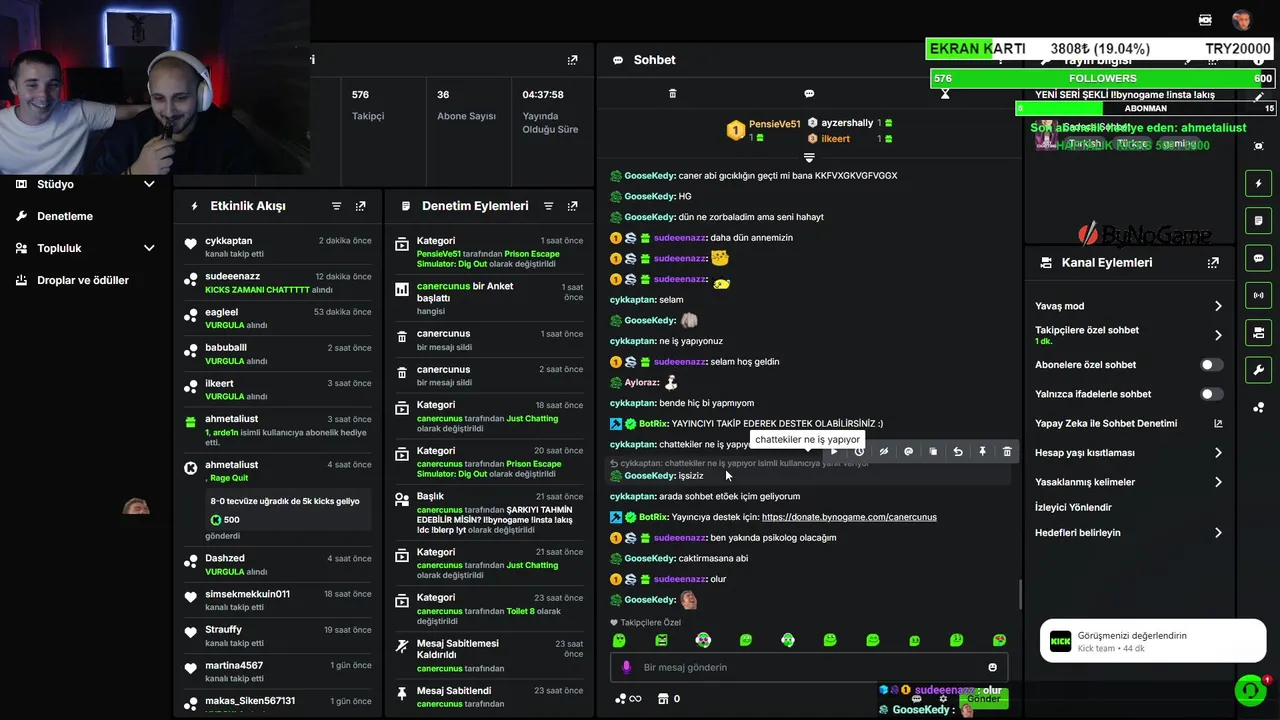Click babuballl entry in Etkinlik Akışı

pyautogui.click(x=278, y=354)
